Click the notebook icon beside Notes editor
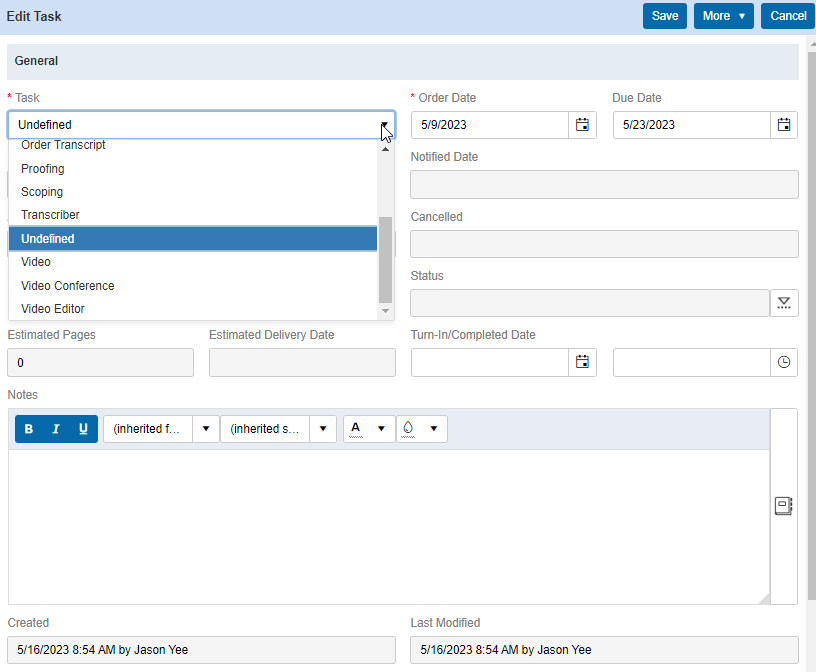This screenshot has height=672, width=816. (x=784, y=506)
